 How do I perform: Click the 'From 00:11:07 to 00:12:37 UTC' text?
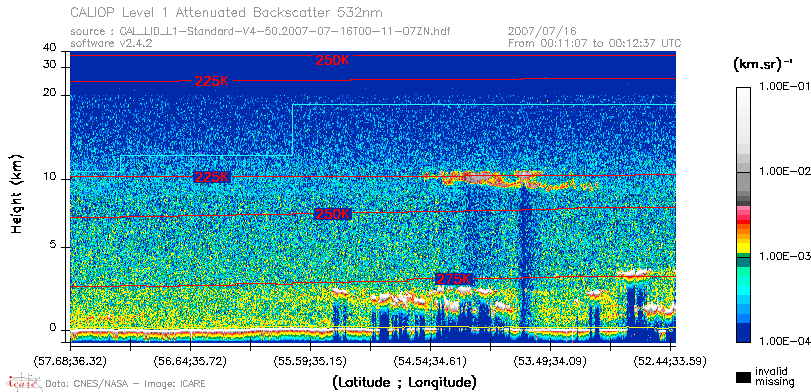(595, 43)
